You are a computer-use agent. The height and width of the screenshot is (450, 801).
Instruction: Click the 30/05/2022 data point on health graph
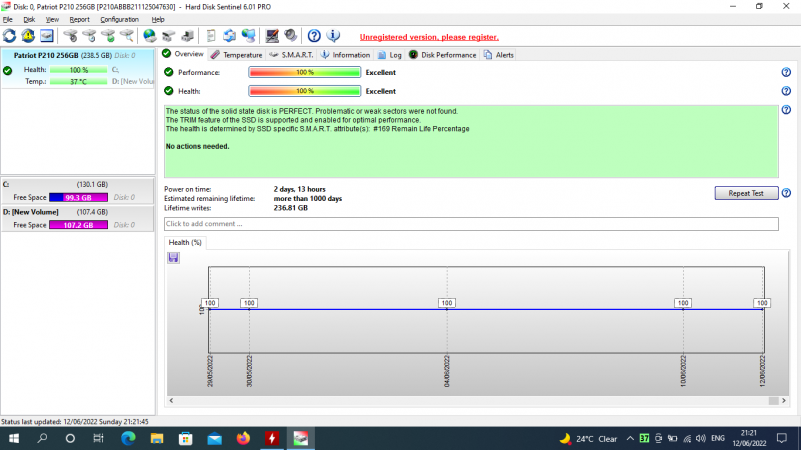click(249, 309)
